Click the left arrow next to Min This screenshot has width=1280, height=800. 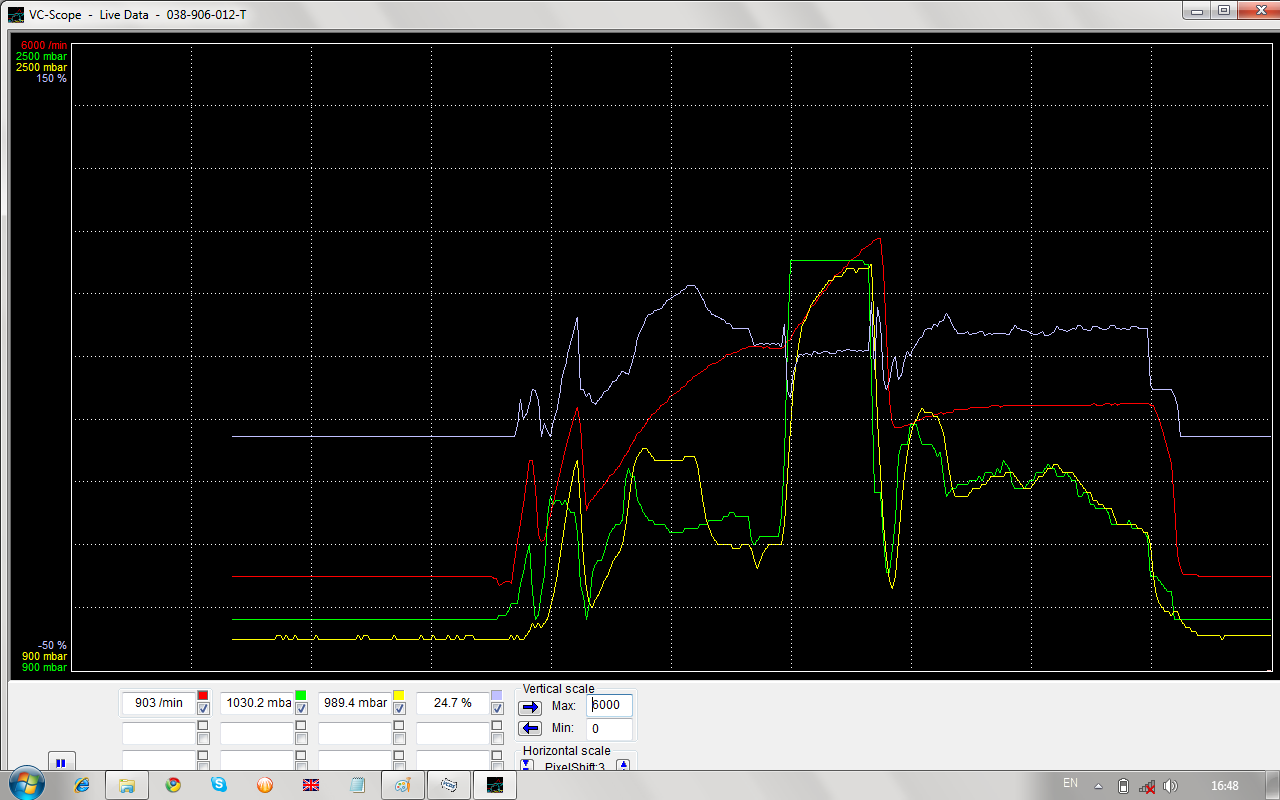[x=530, y=729]
